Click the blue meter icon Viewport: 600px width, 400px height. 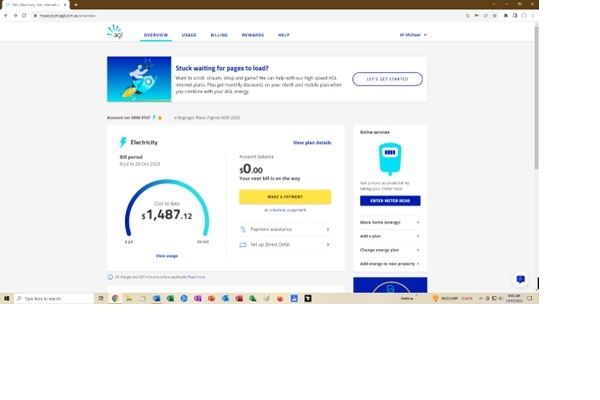click(390, 158)
